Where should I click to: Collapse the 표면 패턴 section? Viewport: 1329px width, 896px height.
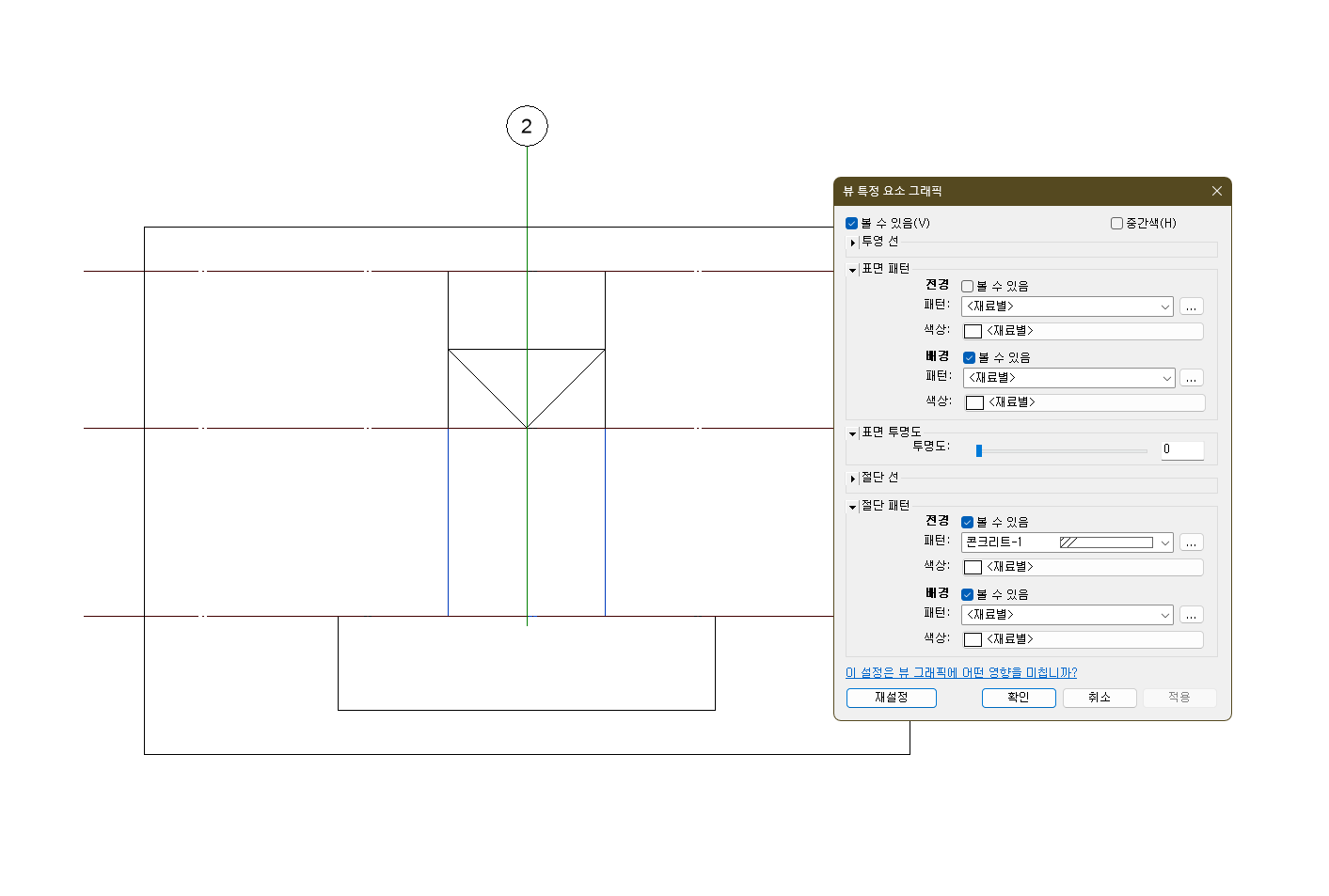pyautogui.click(x=853, y=270)
